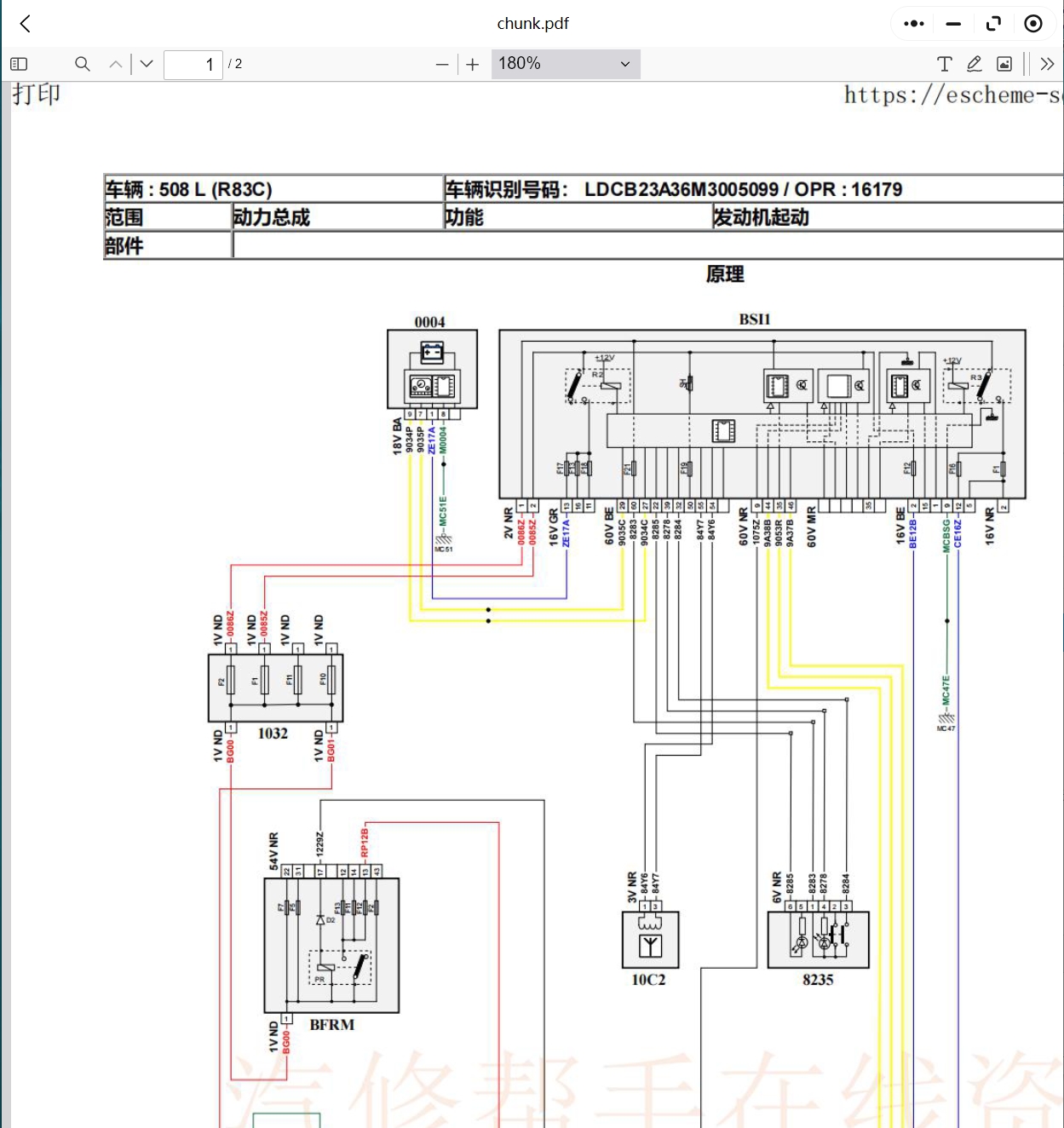Viewport: 1064px width, 1128px height.
Task: Click the enter fullscreen icon
Action: 993,23
